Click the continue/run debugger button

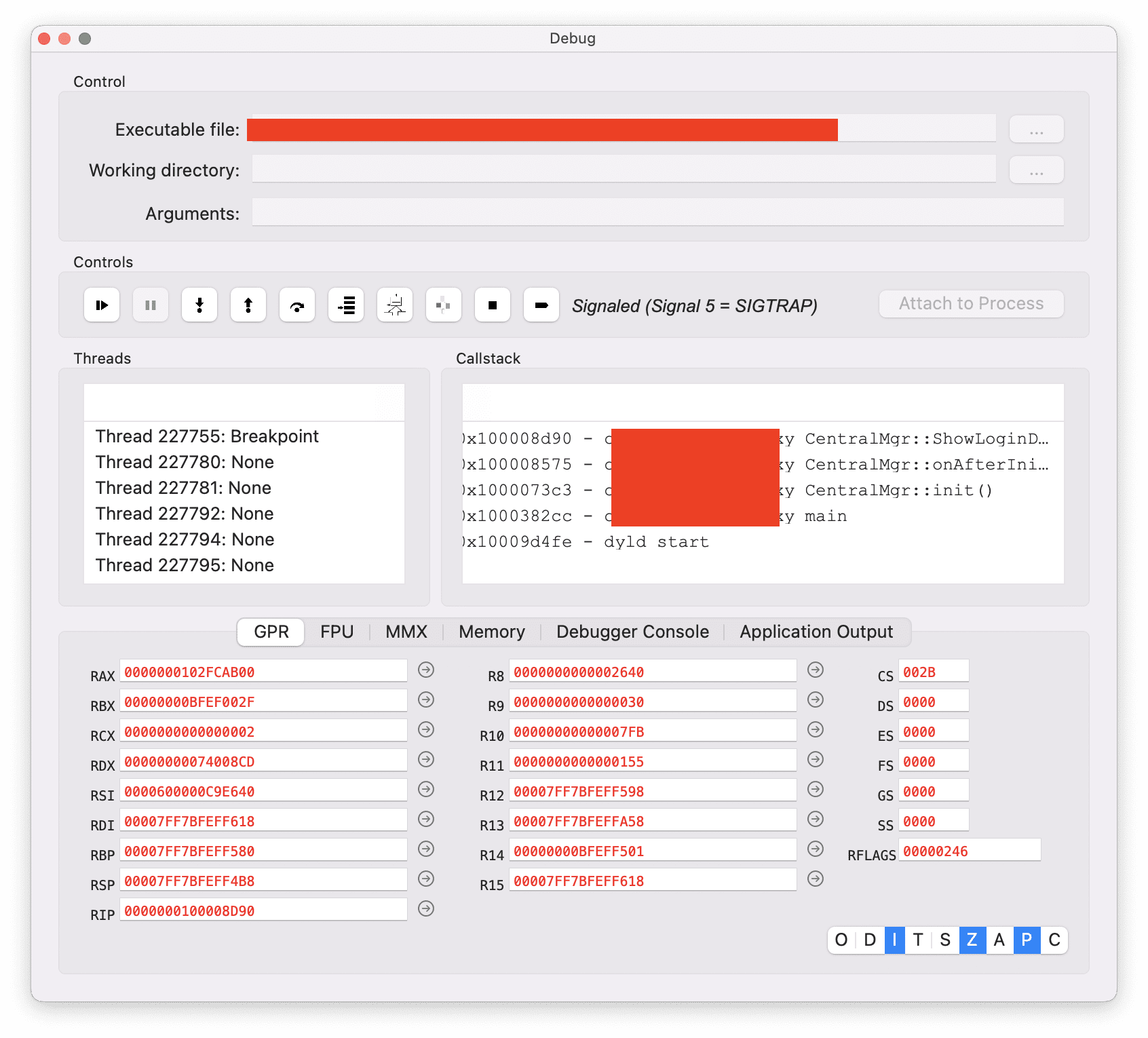(x=102, y=305)
